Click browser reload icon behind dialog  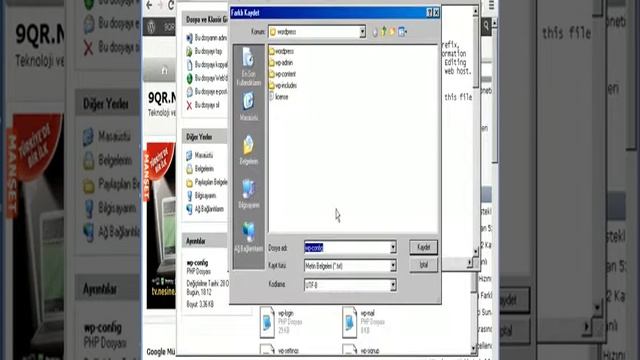click(171, 5)
